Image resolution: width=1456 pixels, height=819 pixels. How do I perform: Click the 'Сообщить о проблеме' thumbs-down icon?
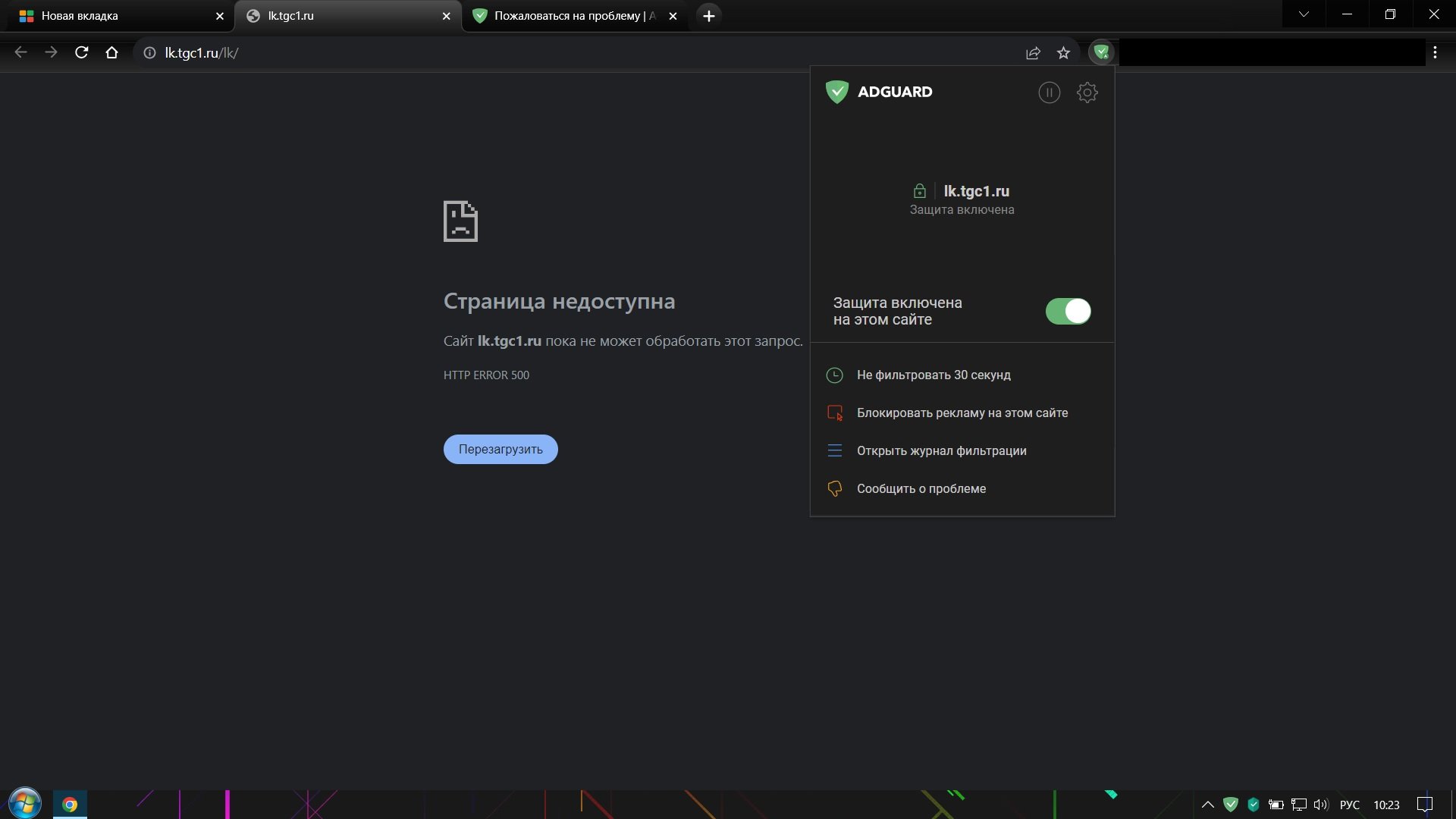[x=834, y=488]
